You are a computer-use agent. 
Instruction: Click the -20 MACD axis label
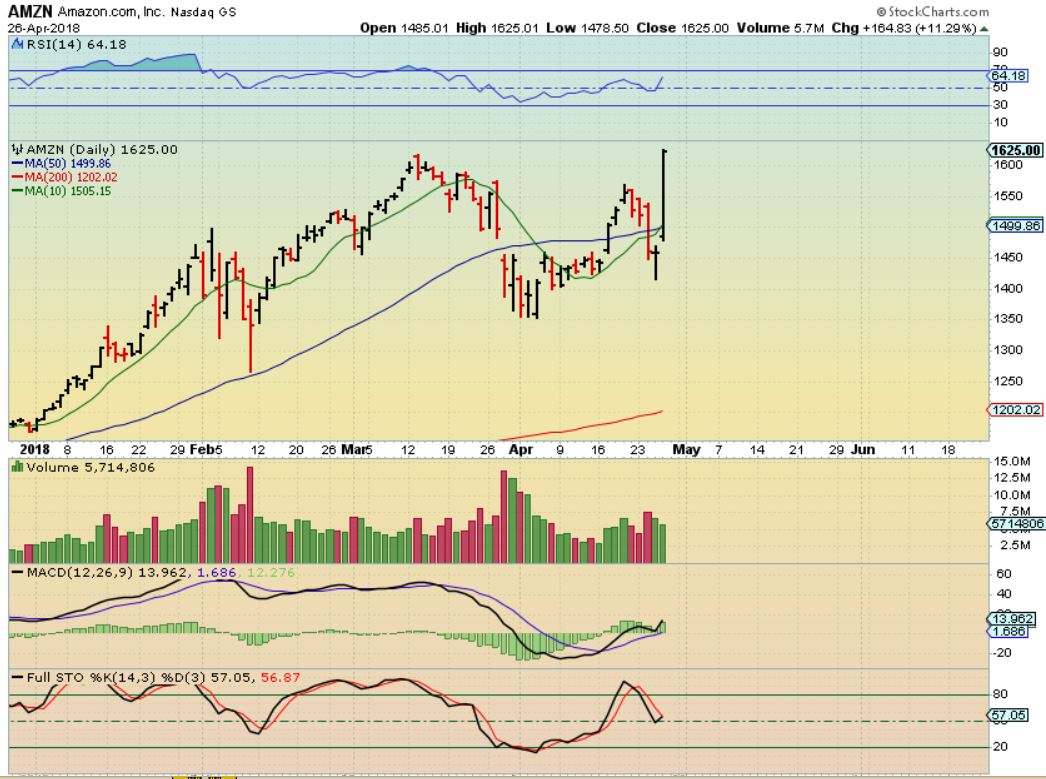1001,652
